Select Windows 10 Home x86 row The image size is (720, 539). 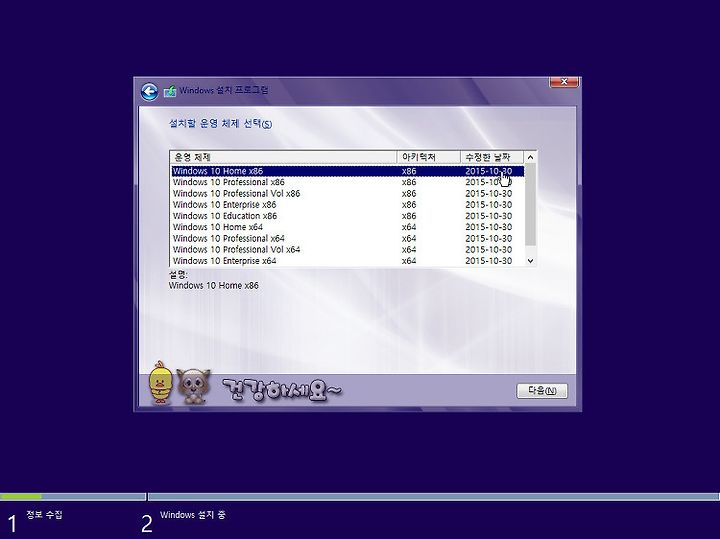[348, 171]
